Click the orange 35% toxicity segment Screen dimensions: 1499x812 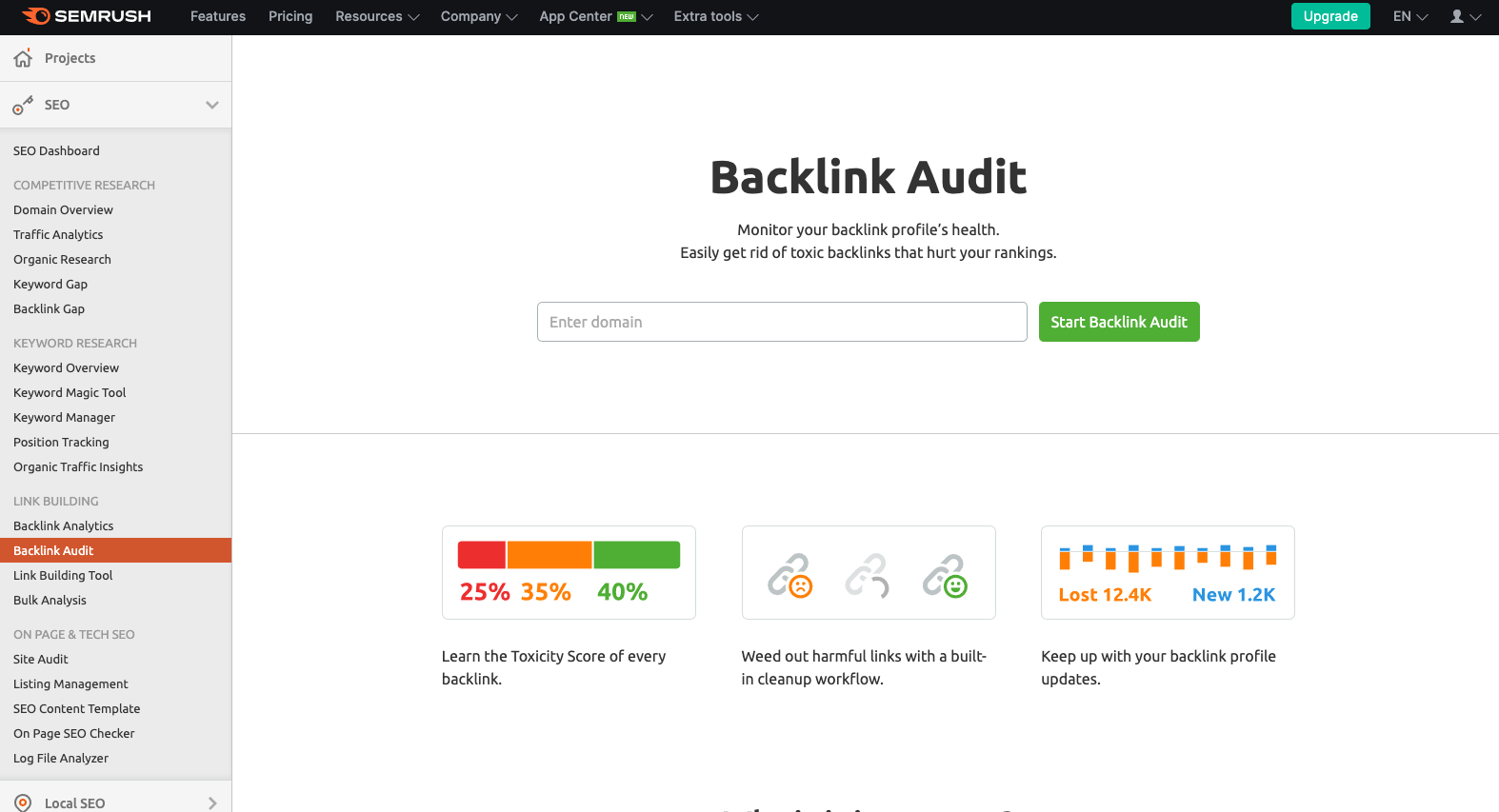point(550,555)
